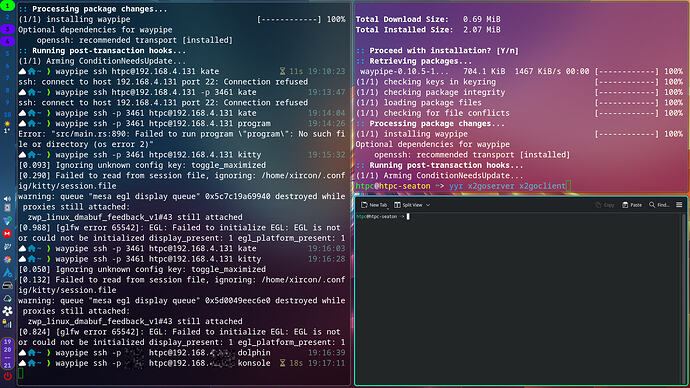Screen dimensions: 690x388
Task: Open the Konsole hamburger menu
Action: (679, 205)
